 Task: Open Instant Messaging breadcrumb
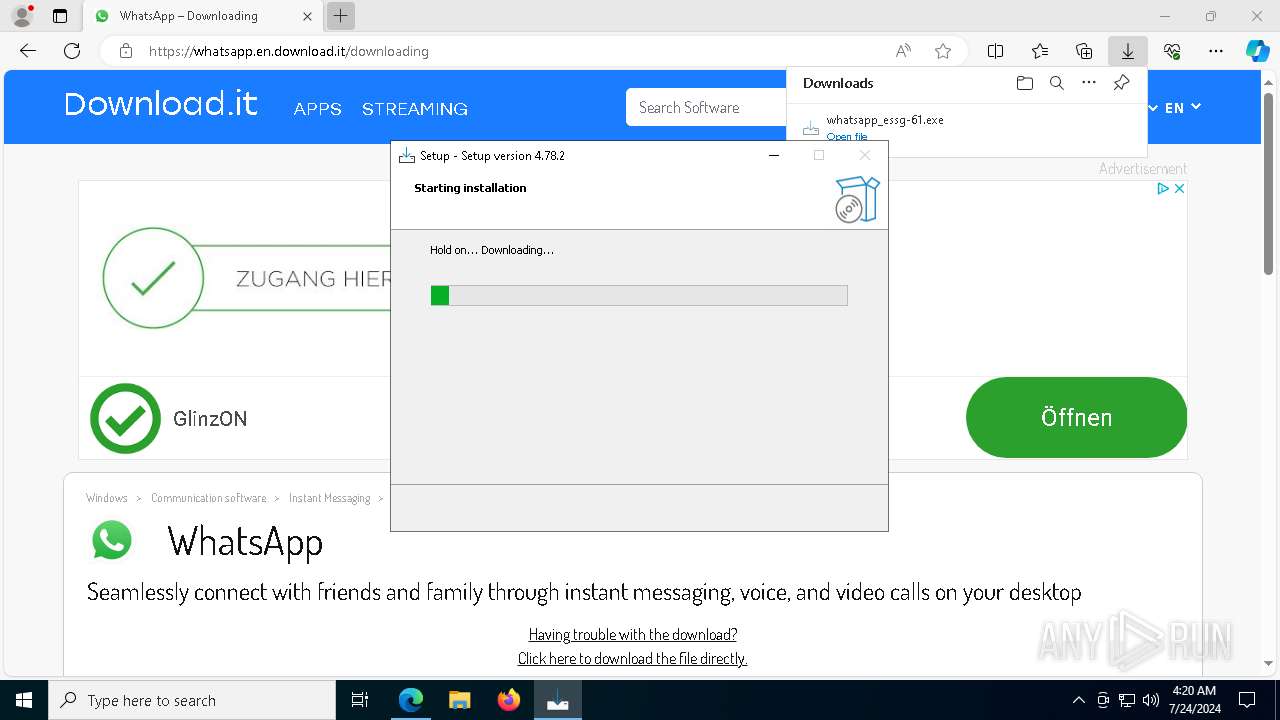(329, 498)
